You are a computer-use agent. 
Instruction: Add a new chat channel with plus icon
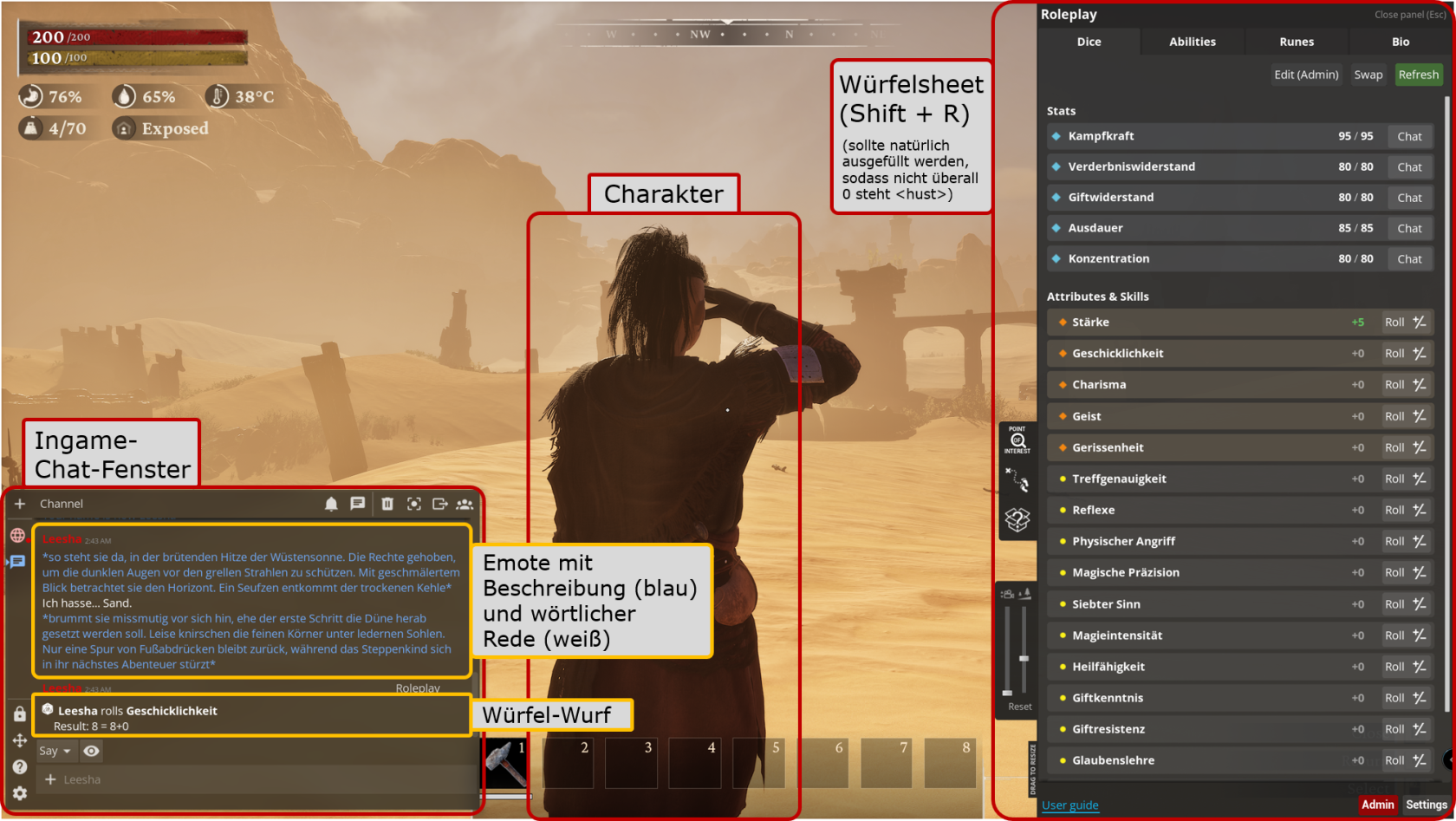(20, 504)
